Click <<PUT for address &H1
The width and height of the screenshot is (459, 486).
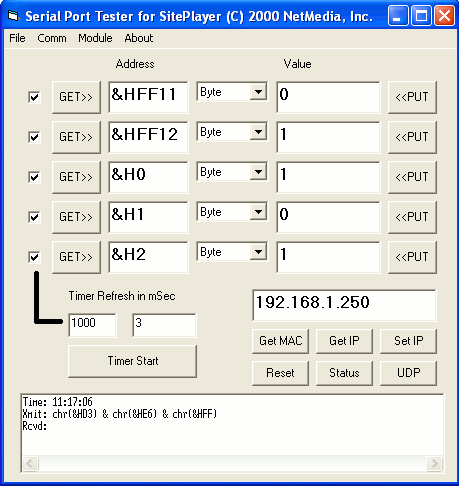[412, 217]
